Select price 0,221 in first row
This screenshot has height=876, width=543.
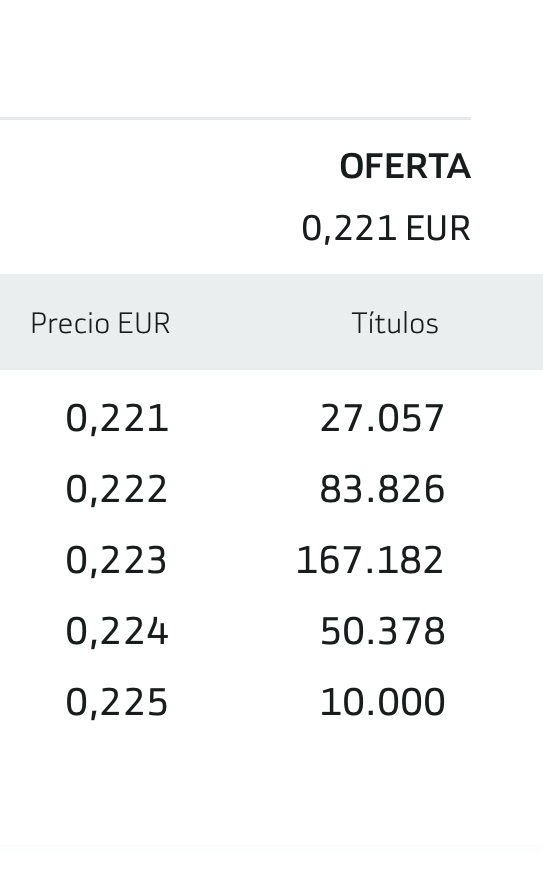tap(117, 418)
